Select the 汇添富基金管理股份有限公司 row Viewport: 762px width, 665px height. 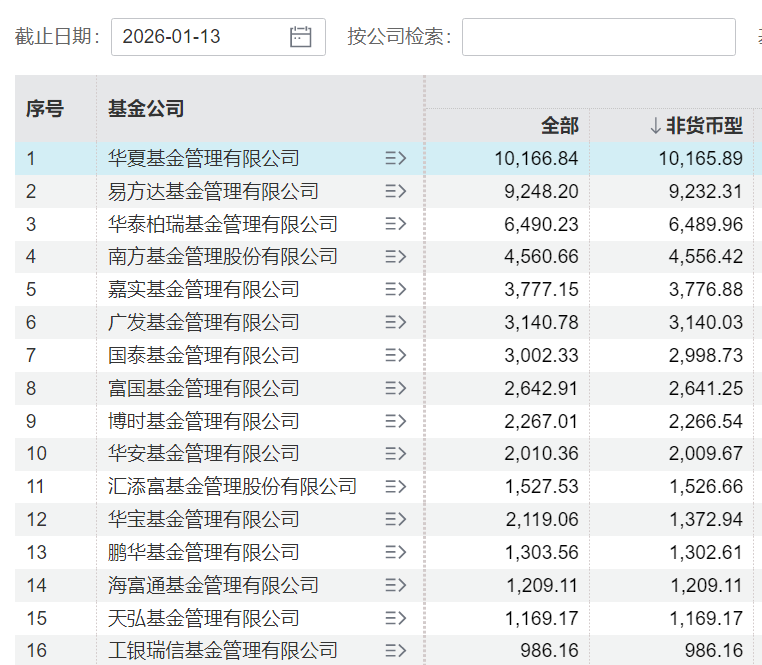(x=232, y=486)
